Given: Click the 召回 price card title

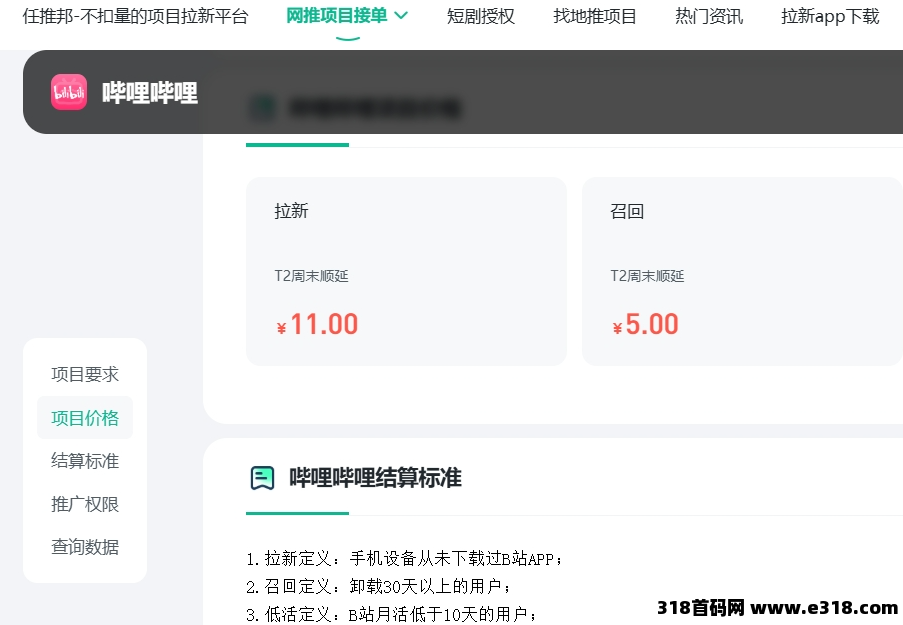Looking at the screenshot, I should (x=627, y=211).
